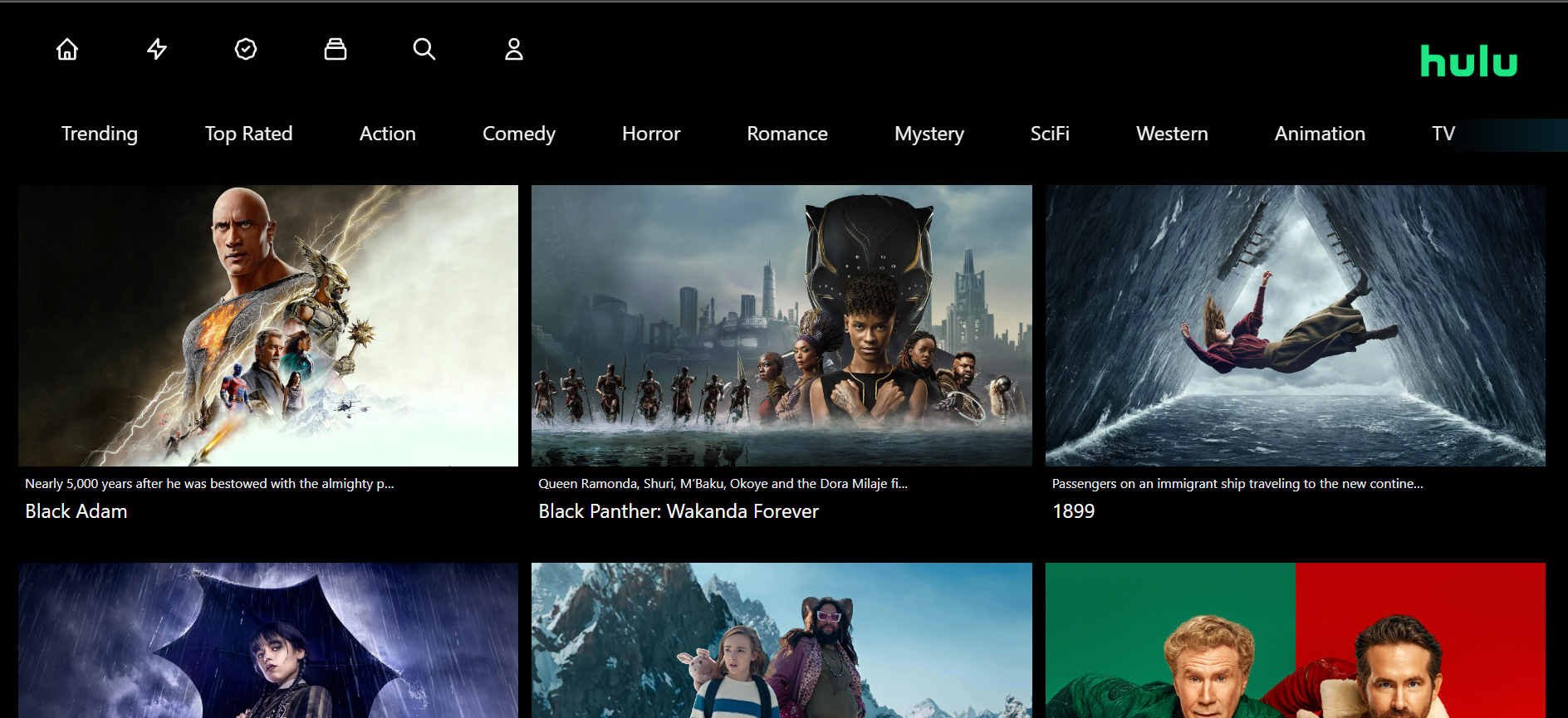Click the Black Panther: Wakanda Forever title
This screenshot has height=718, width=1568.
coord(679,511)
